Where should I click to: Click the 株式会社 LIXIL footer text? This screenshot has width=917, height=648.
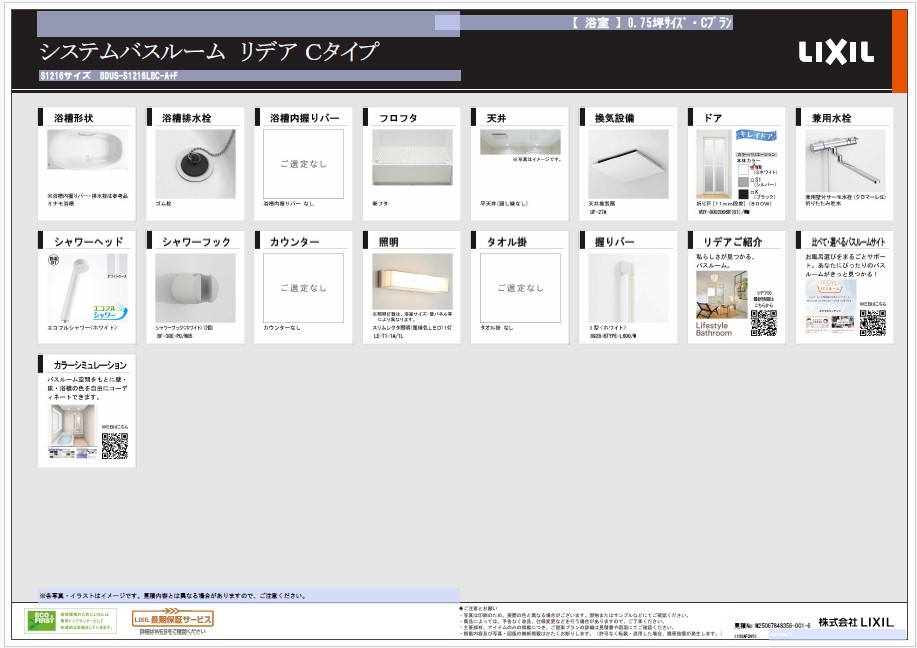856,622
